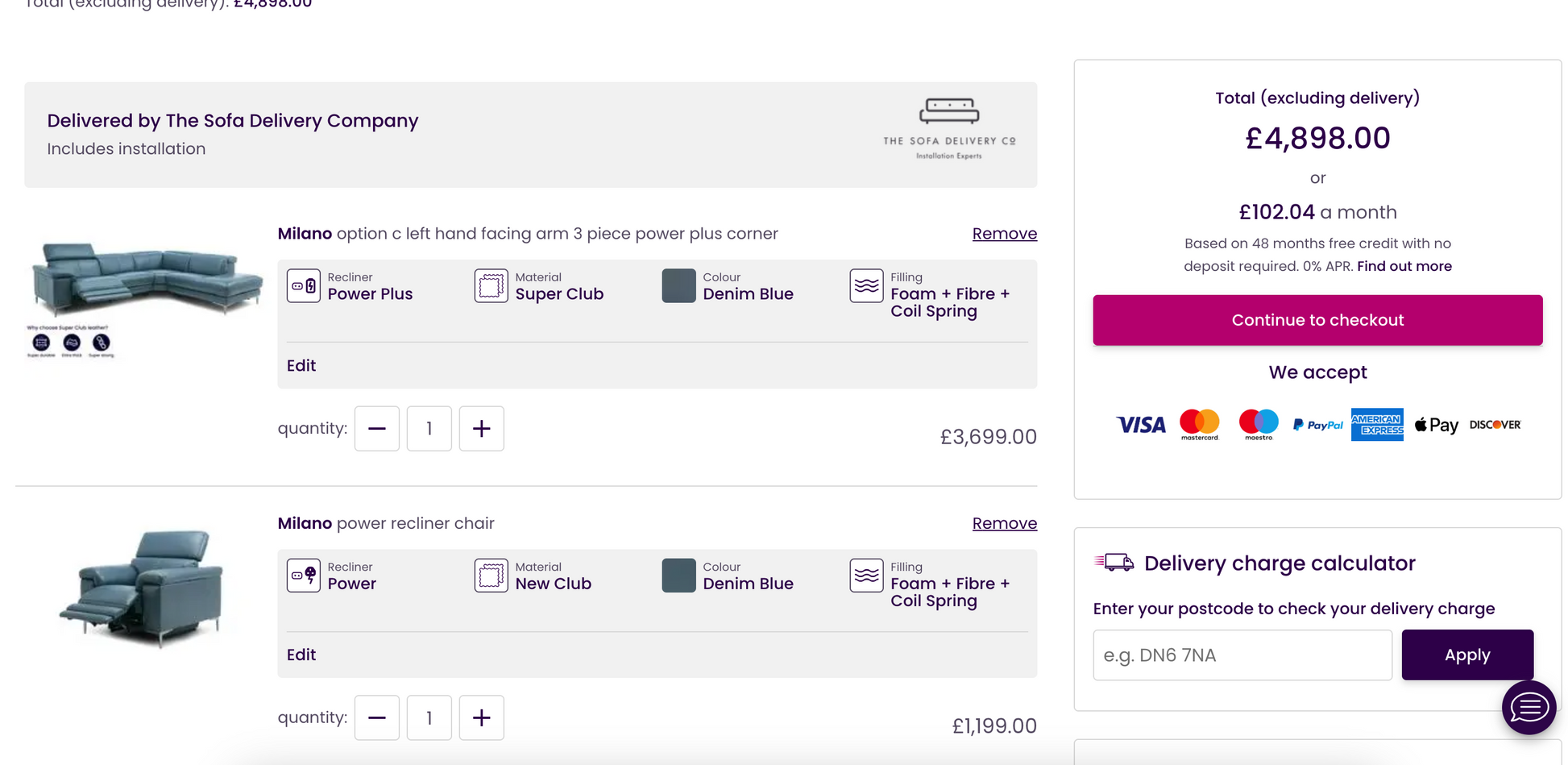Click Continue to checkout

[1317, 320]
